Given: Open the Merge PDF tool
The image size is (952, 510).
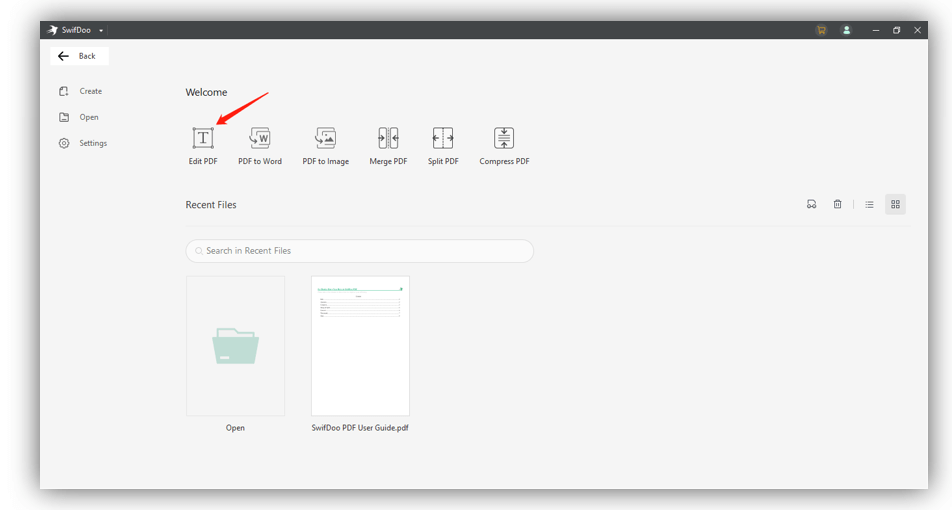Looking at the screenshot, I should click(388, 146).
